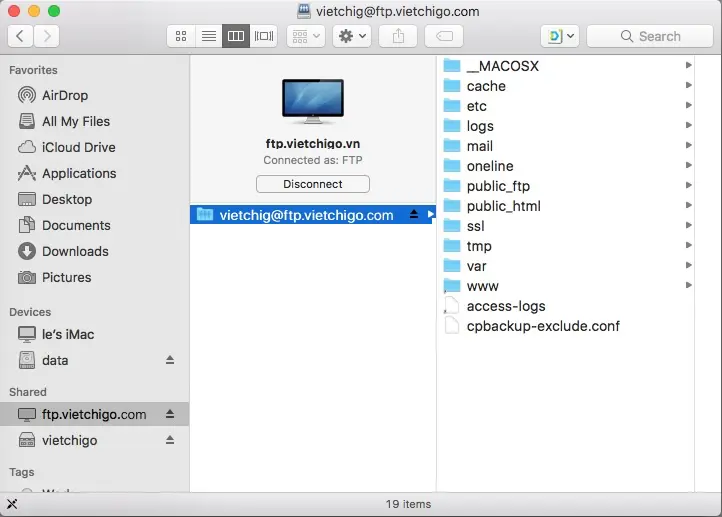
Task: Switch to Cover Flow view
Action: click(x=264, y=36)
